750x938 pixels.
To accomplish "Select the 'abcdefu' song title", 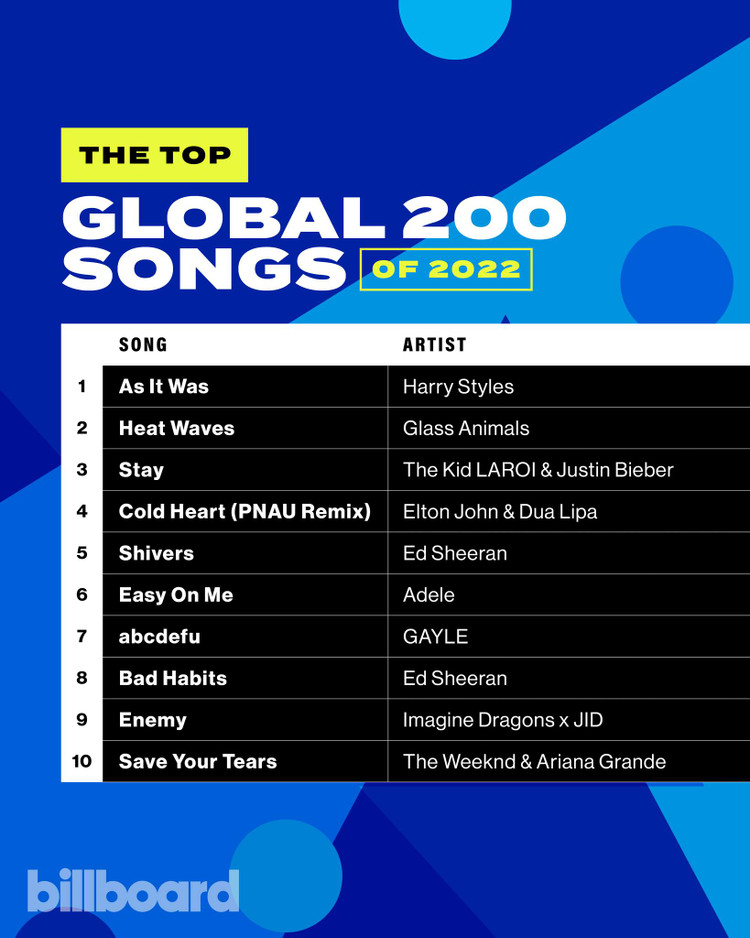I will pos(160,636).
